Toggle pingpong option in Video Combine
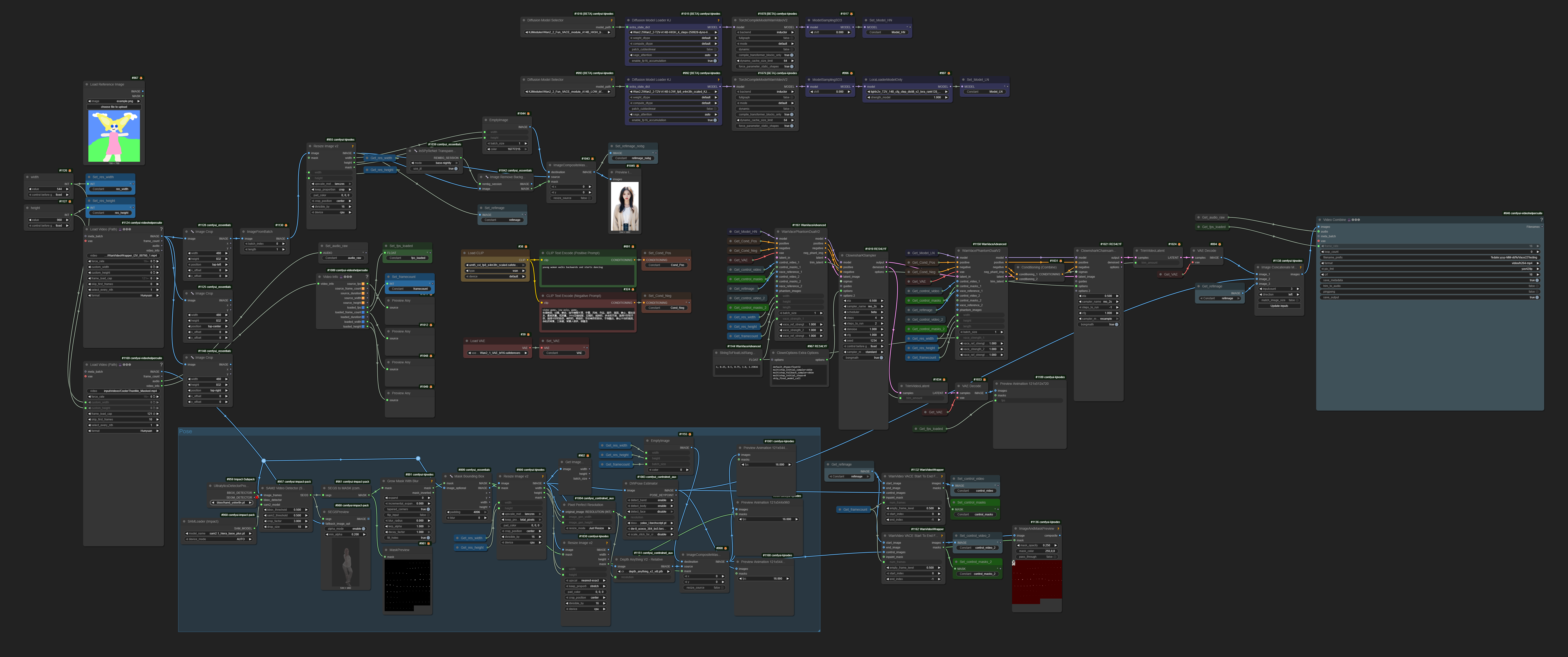The width and height of the screenshot is (1568, 657). (x=1537, y=292)
